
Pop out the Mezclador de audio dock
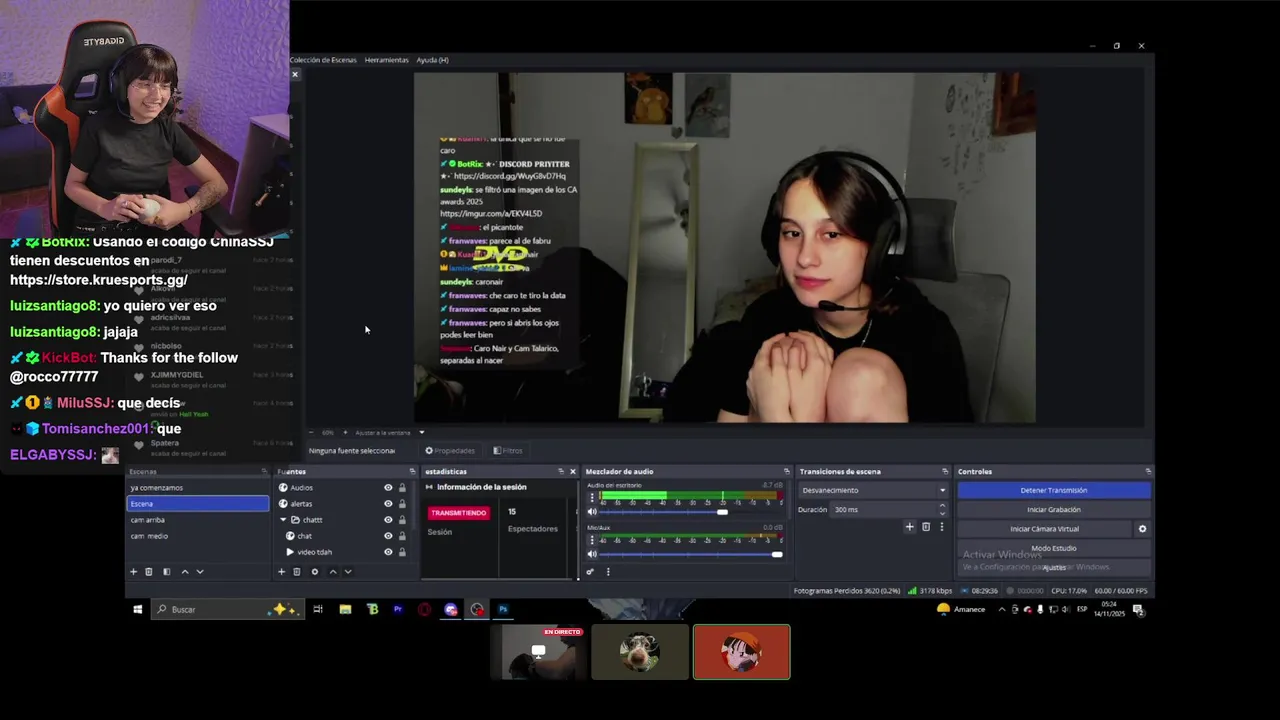coord(787,471)
